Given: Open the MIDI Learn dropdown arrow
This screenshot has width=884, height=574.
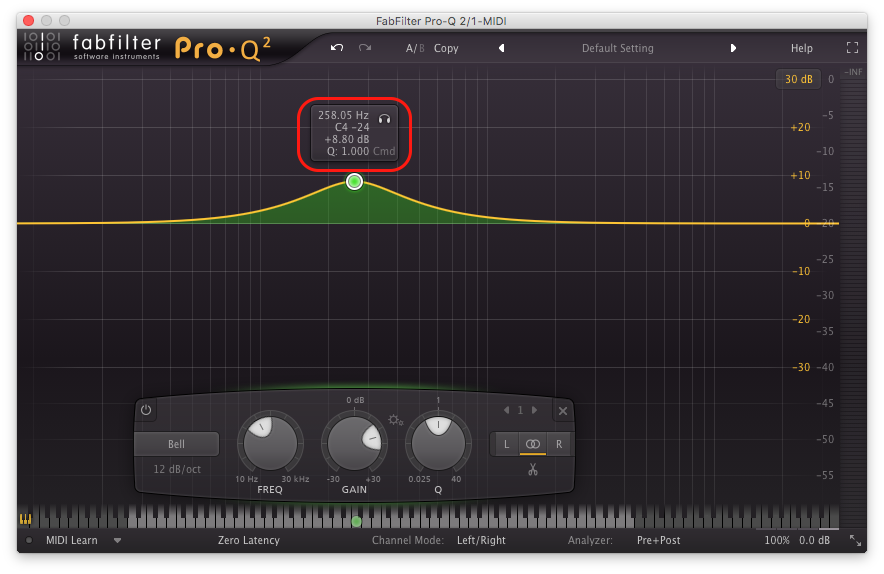Looking at the screenshot, I should click(117, 540).
